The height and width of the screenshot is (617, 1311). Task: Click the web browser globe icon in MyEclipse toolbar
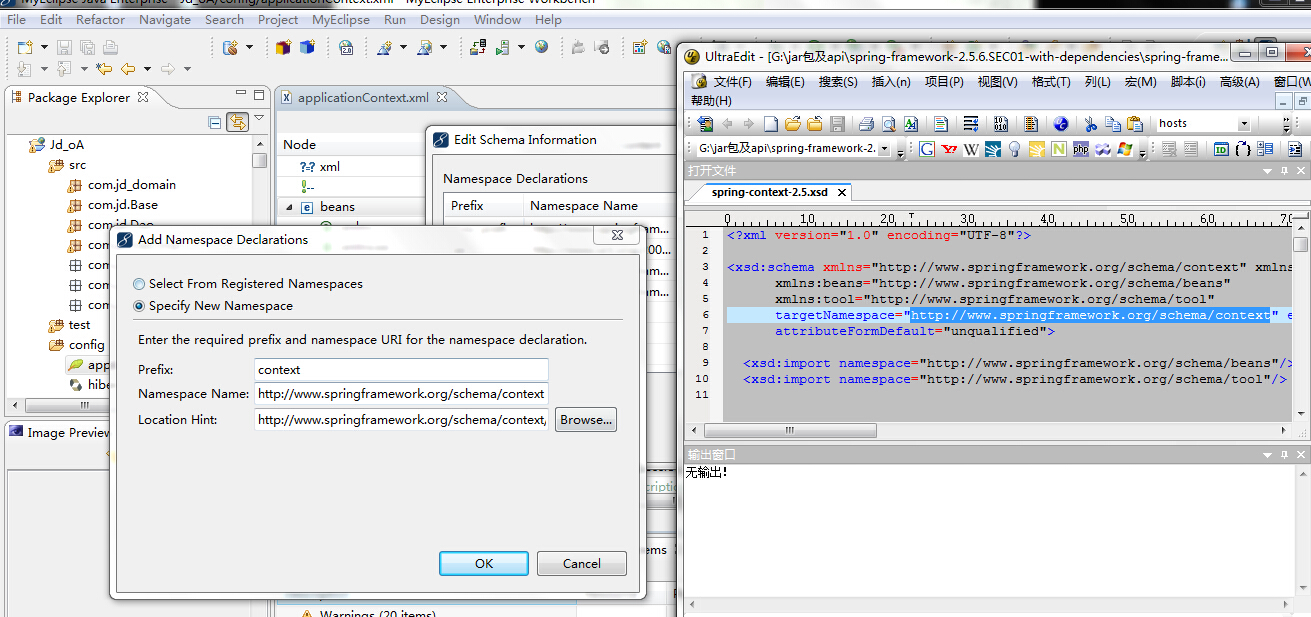point(541,47)
